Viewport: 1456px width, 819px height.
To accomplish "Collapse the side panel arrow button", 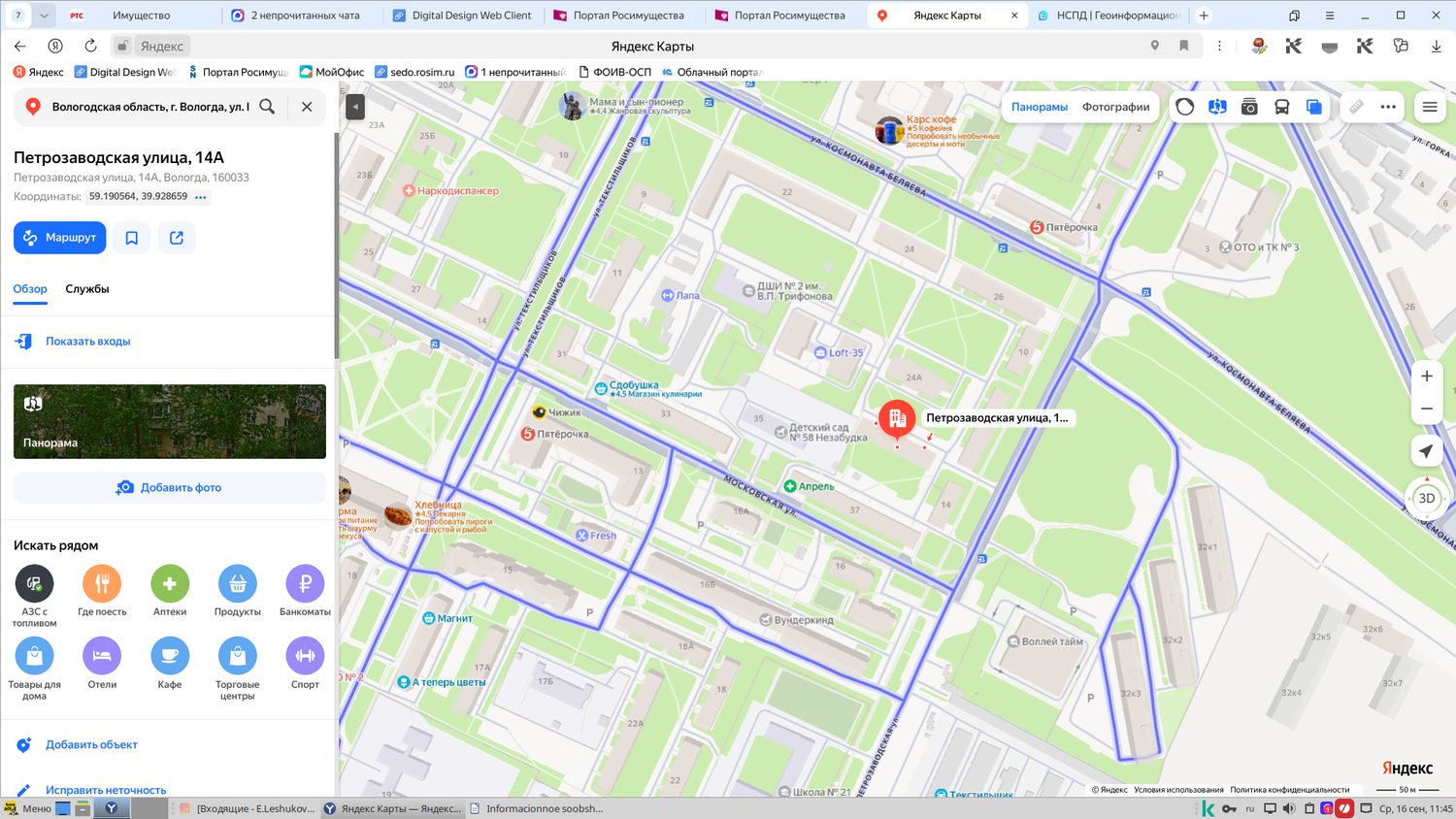I will tap(355, 107).
